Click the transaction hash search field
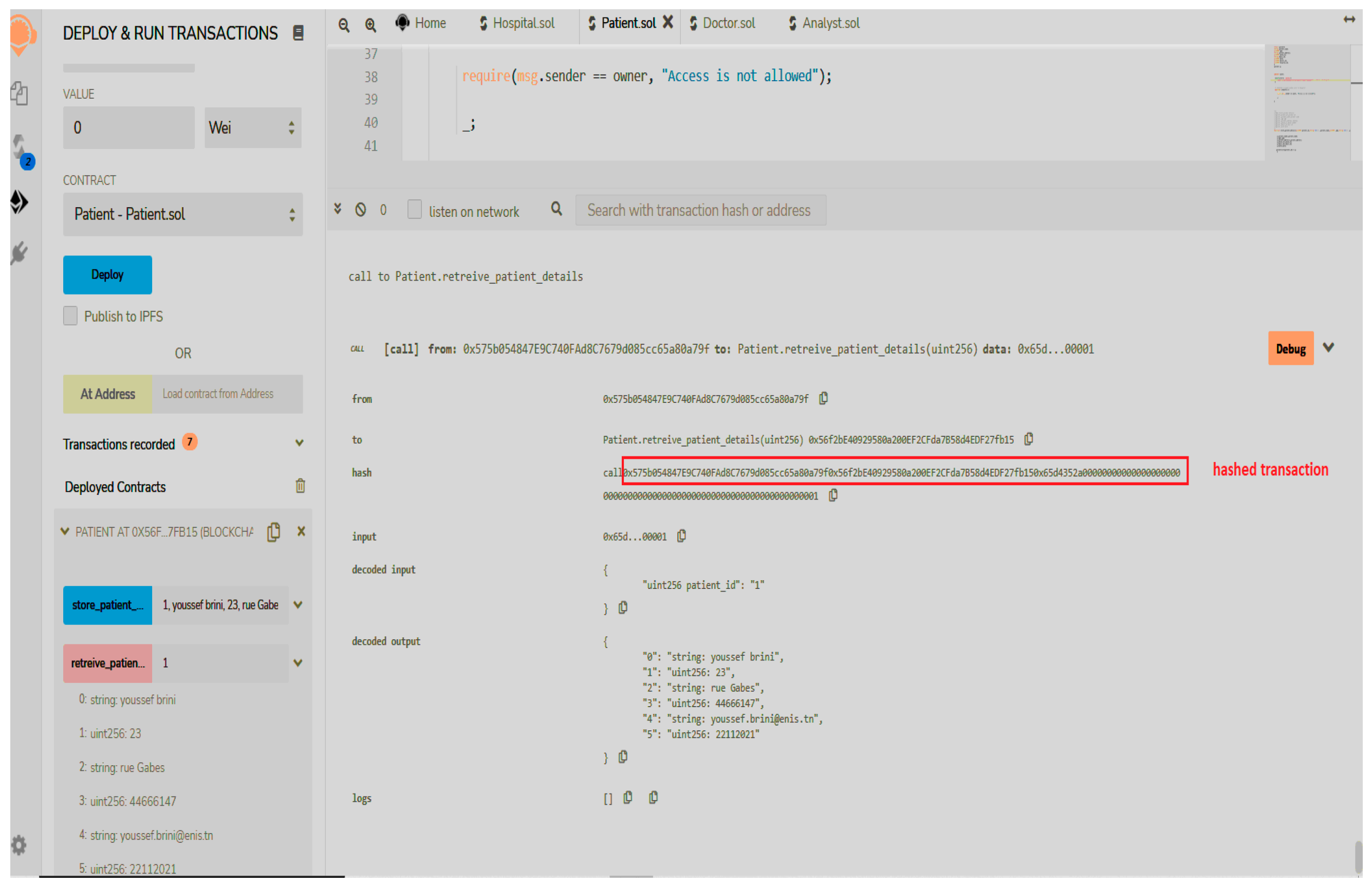 pos(700,211)
